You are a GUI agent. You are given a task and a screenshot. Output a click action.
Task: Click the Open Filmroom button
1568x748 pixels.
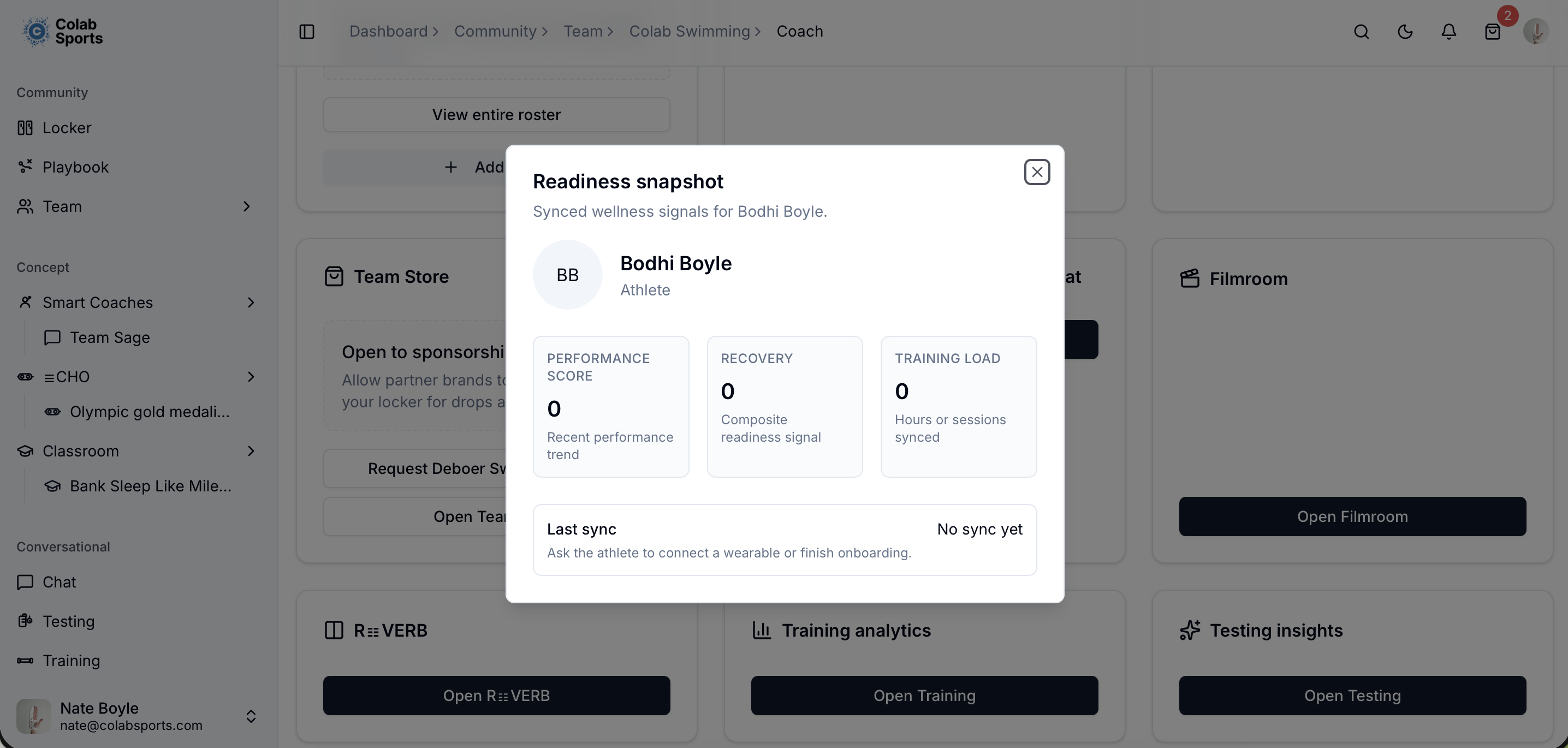click(x=1351, y=516)
